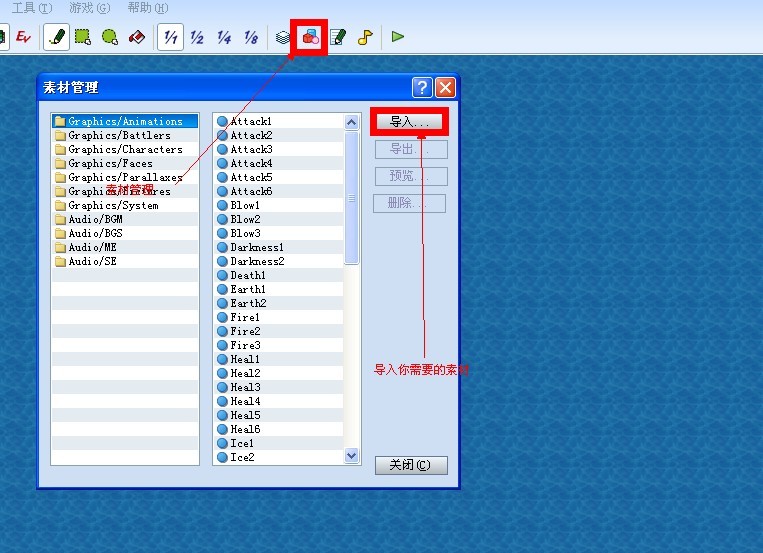Select Graphics/Faces folder
The image size is (763, 553).
125,164
